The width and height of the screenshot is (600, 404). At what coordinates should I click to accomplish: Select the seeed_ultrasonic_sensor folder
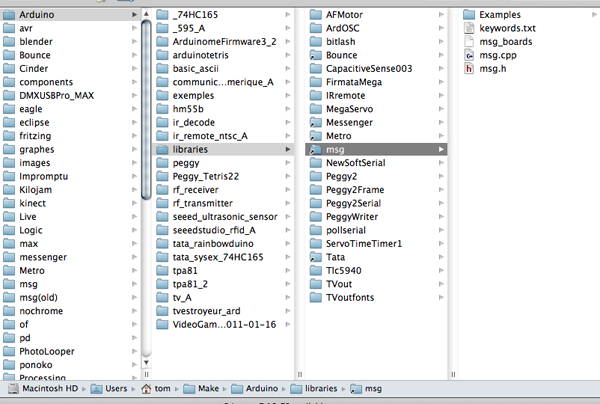tap(223, 217)
